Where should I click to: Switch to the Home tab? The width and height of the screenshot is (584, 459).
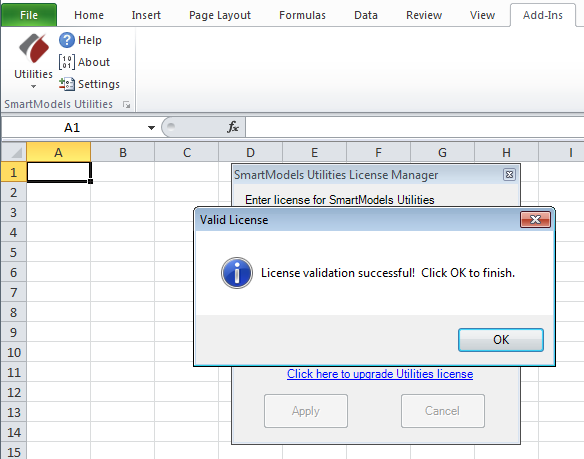[x=89, y=15]
